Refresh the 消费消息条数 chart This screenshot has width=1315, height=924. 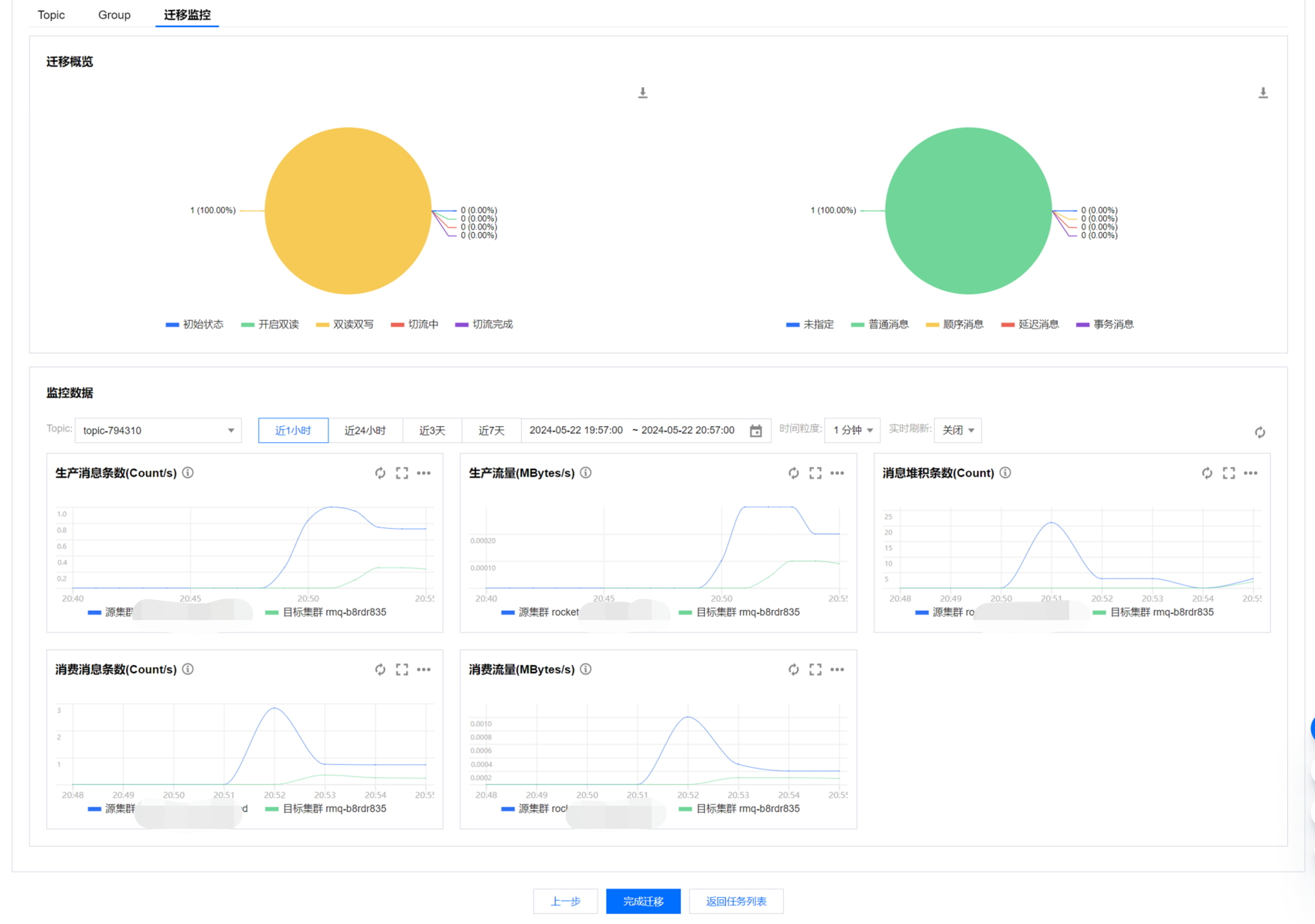point(380,670)
